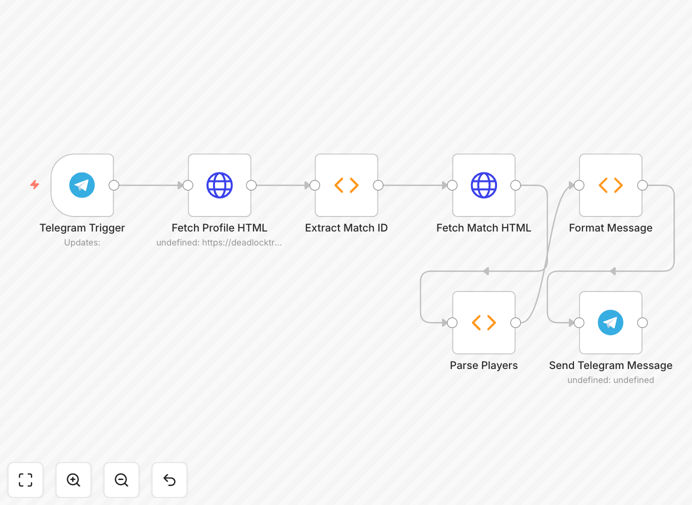Click Format Message input connector
Screen dimensions: 692x505
pyautogui.click(x=579, y=185)
